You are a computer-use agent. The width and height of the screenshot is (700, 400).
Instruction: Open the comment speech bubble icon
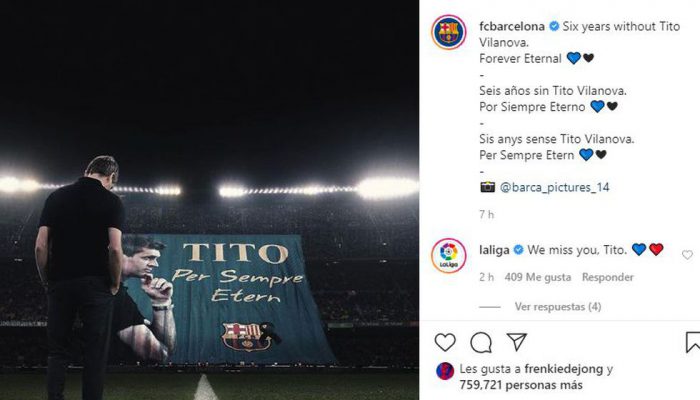click(481, 343)
